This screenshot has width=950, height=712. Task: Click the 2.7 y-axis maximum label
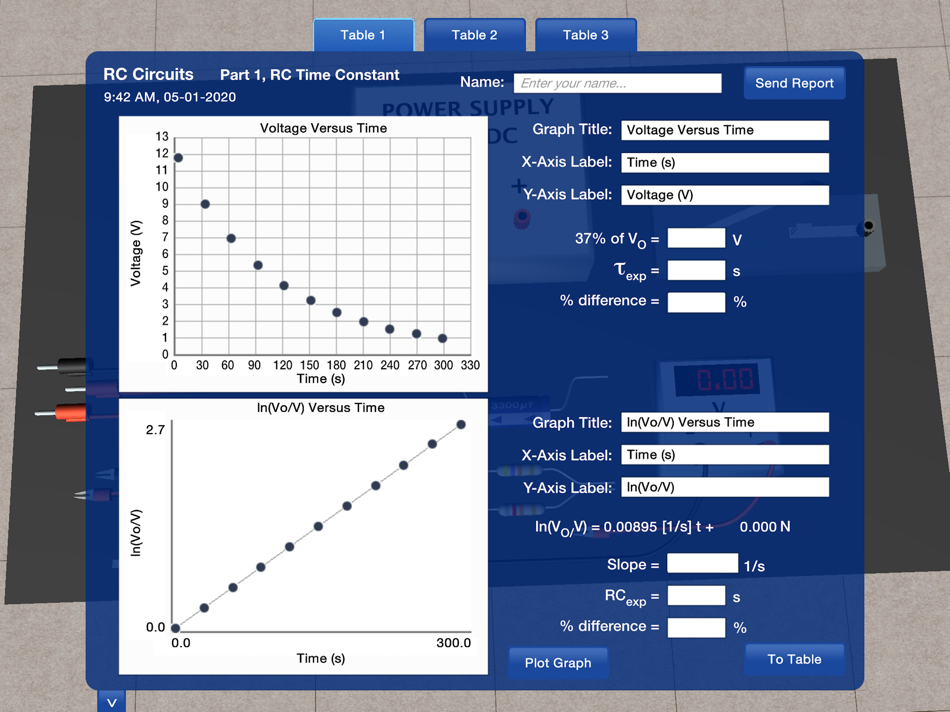[x=155, y=430]
